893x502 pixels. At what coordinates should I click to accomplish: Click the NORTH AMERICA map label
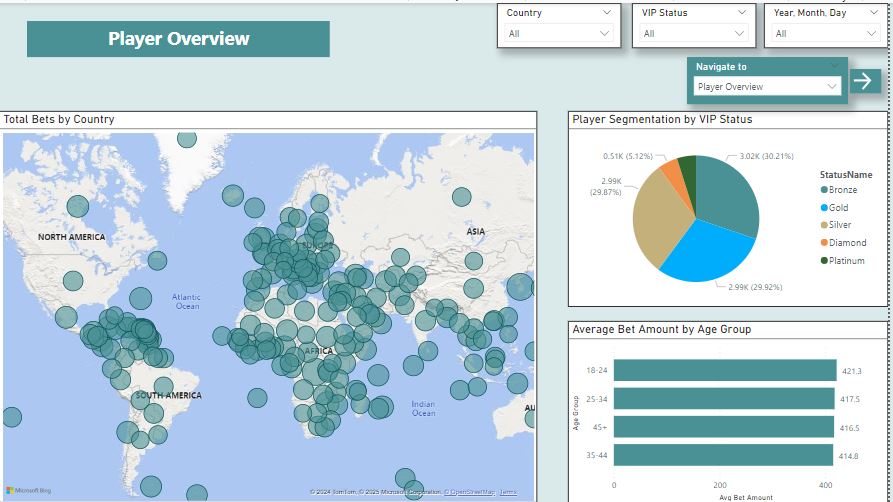[71, 237]
